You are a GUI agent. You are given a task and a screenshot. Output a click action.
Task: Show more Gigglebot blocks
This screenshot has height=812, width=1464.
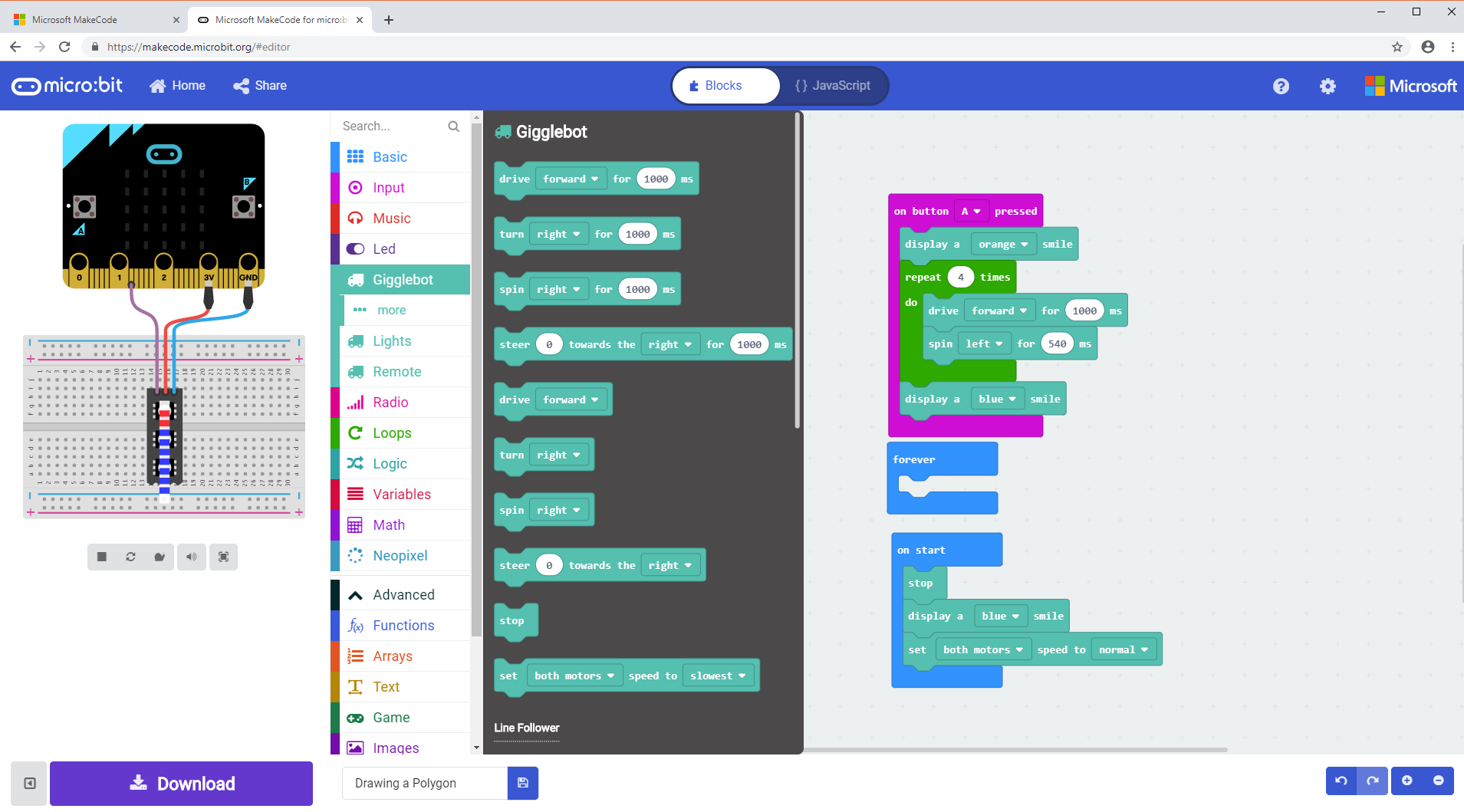[391, 310]
